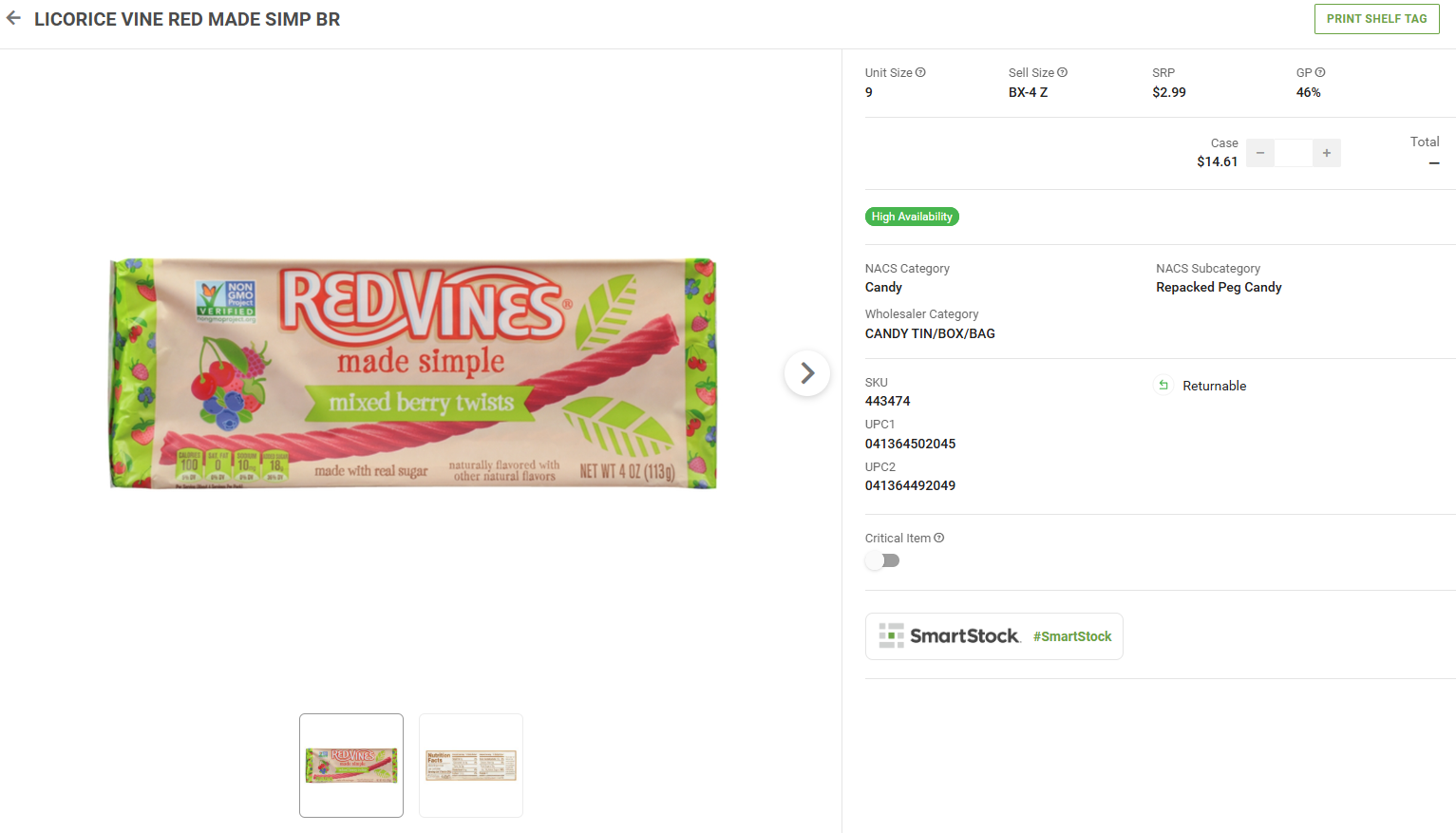Click the main Red Vines product image
Image resolution: width=1456 pixels, height=833 pixels.
413,373
